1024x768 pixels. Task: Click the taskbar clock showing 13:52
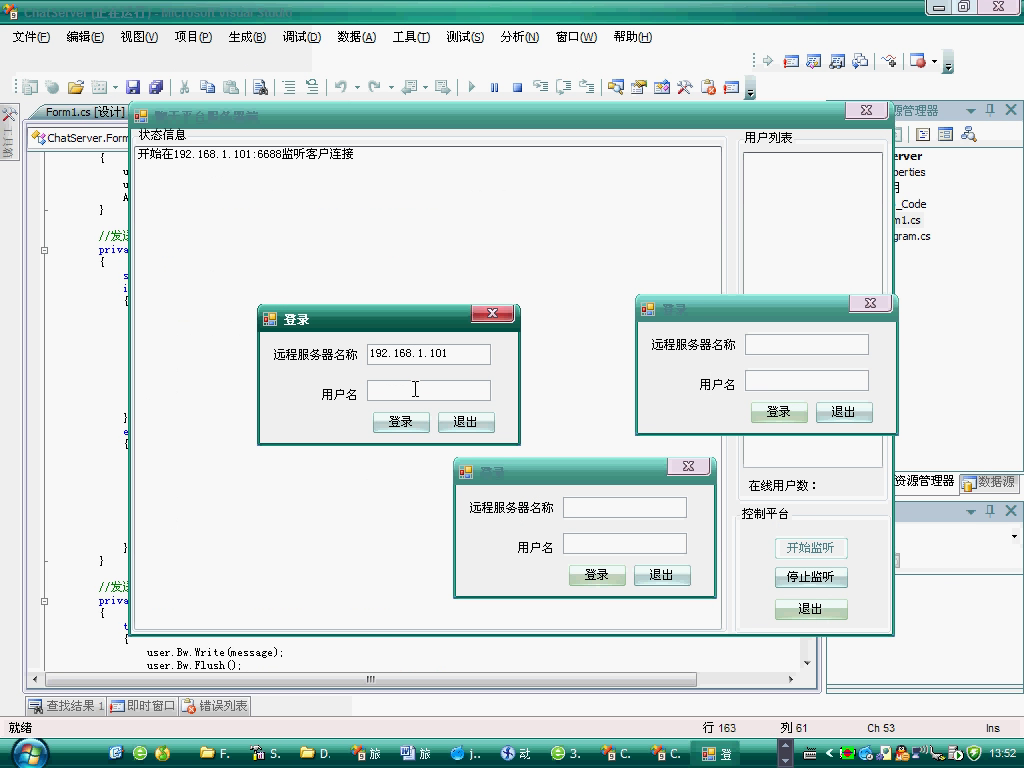pos(1002,754)
